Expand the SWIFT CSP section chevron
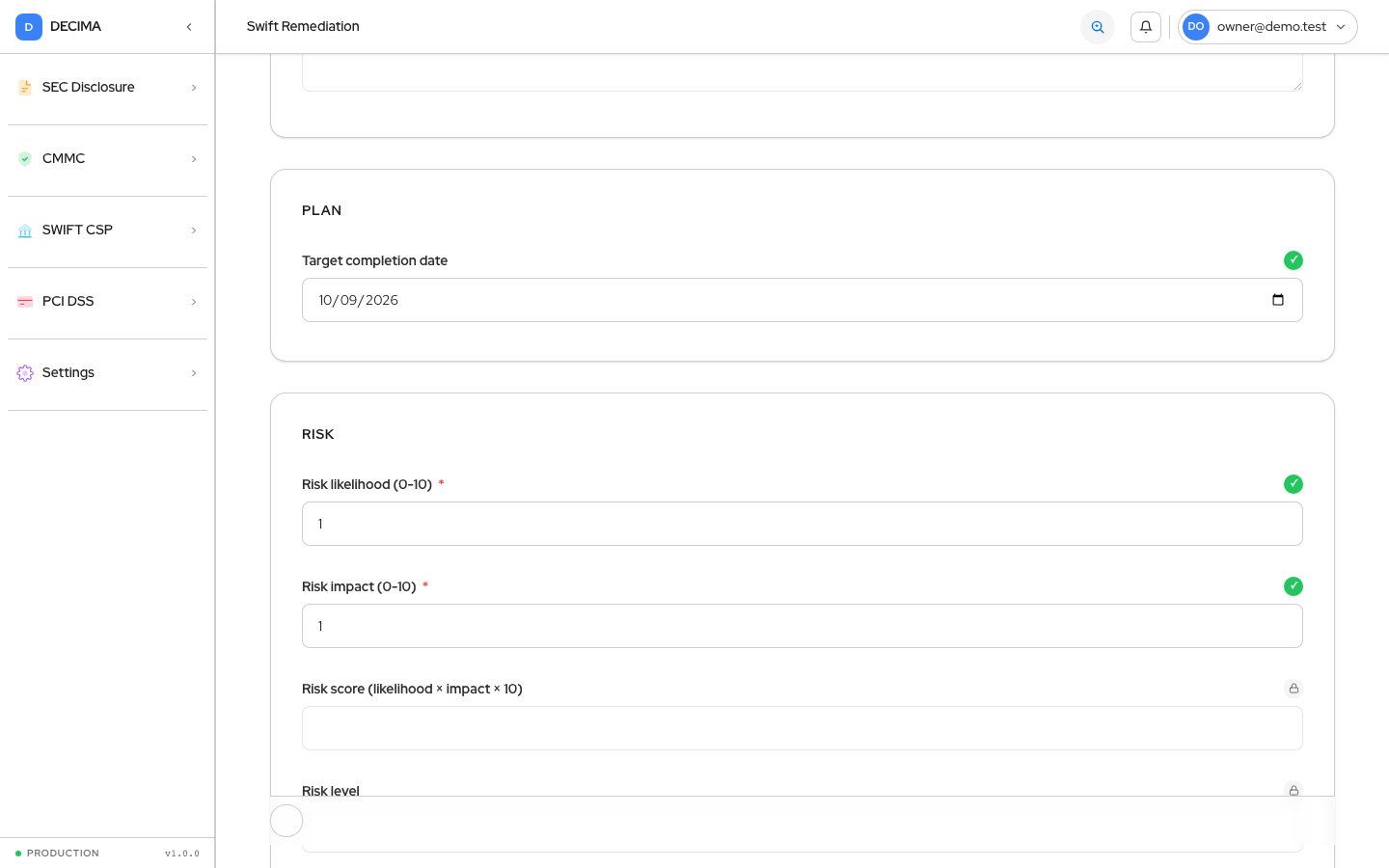 194,231
